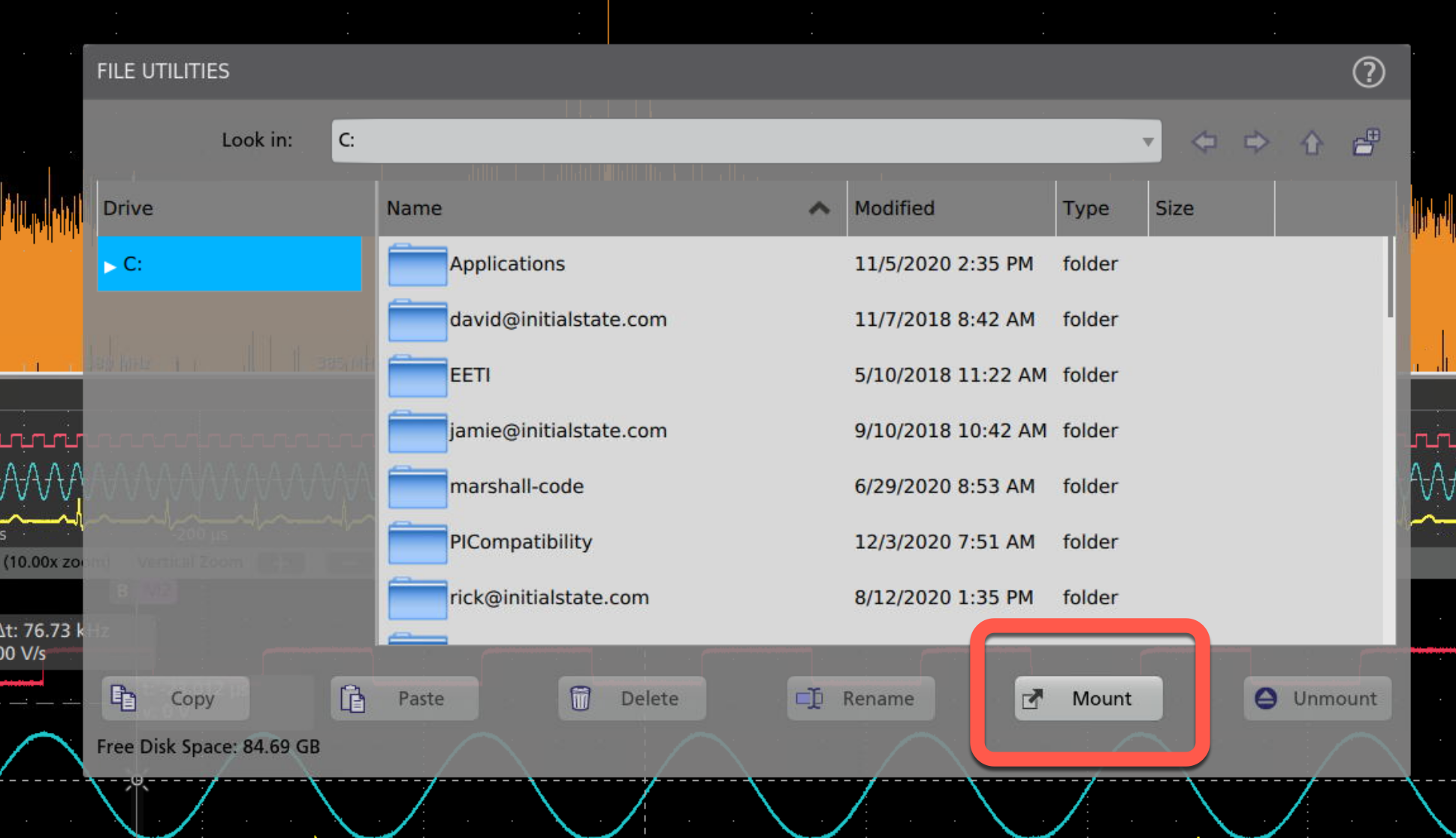Toggle Name sort order chevron

click(x=819, y=208)
